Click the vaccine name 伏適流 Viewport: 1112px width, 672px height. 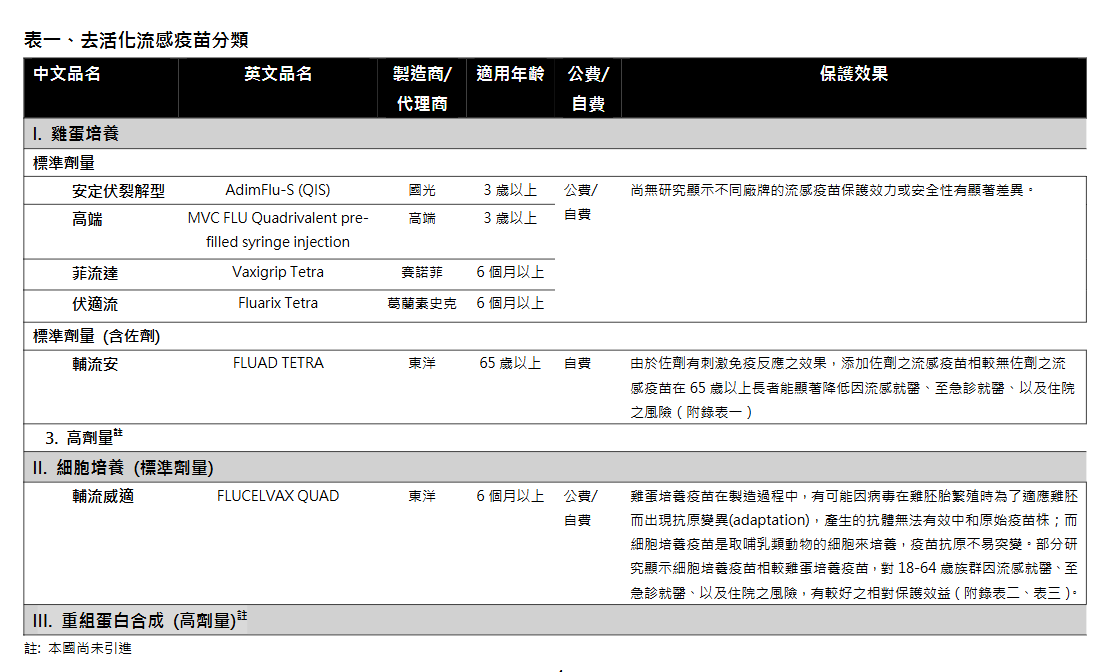pos(95,304)
